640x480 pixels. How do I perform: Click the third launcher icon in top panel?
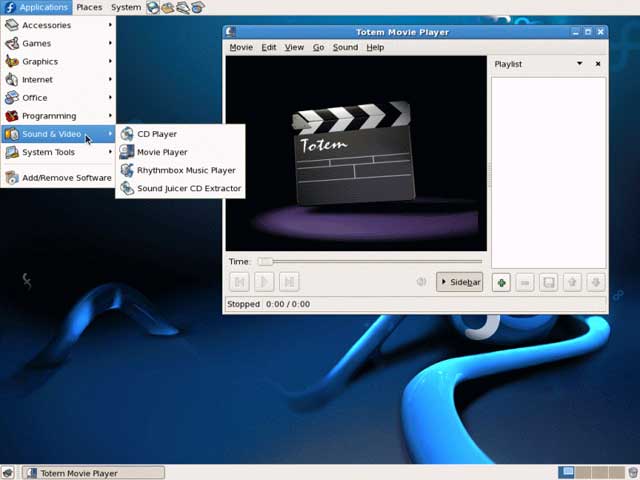tap(182, 7)
